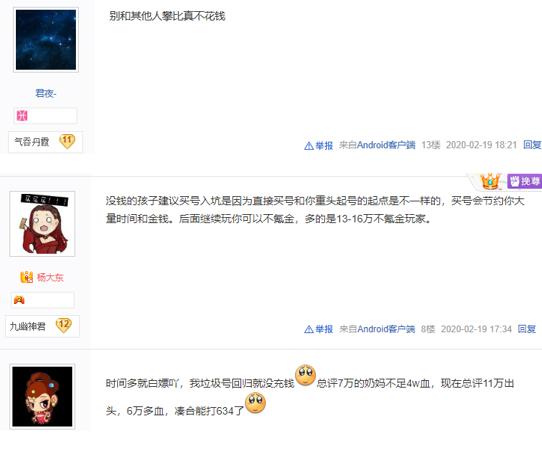Visit 杨大东 user profile link
The image size is (542, 462).
pos(50,277)
